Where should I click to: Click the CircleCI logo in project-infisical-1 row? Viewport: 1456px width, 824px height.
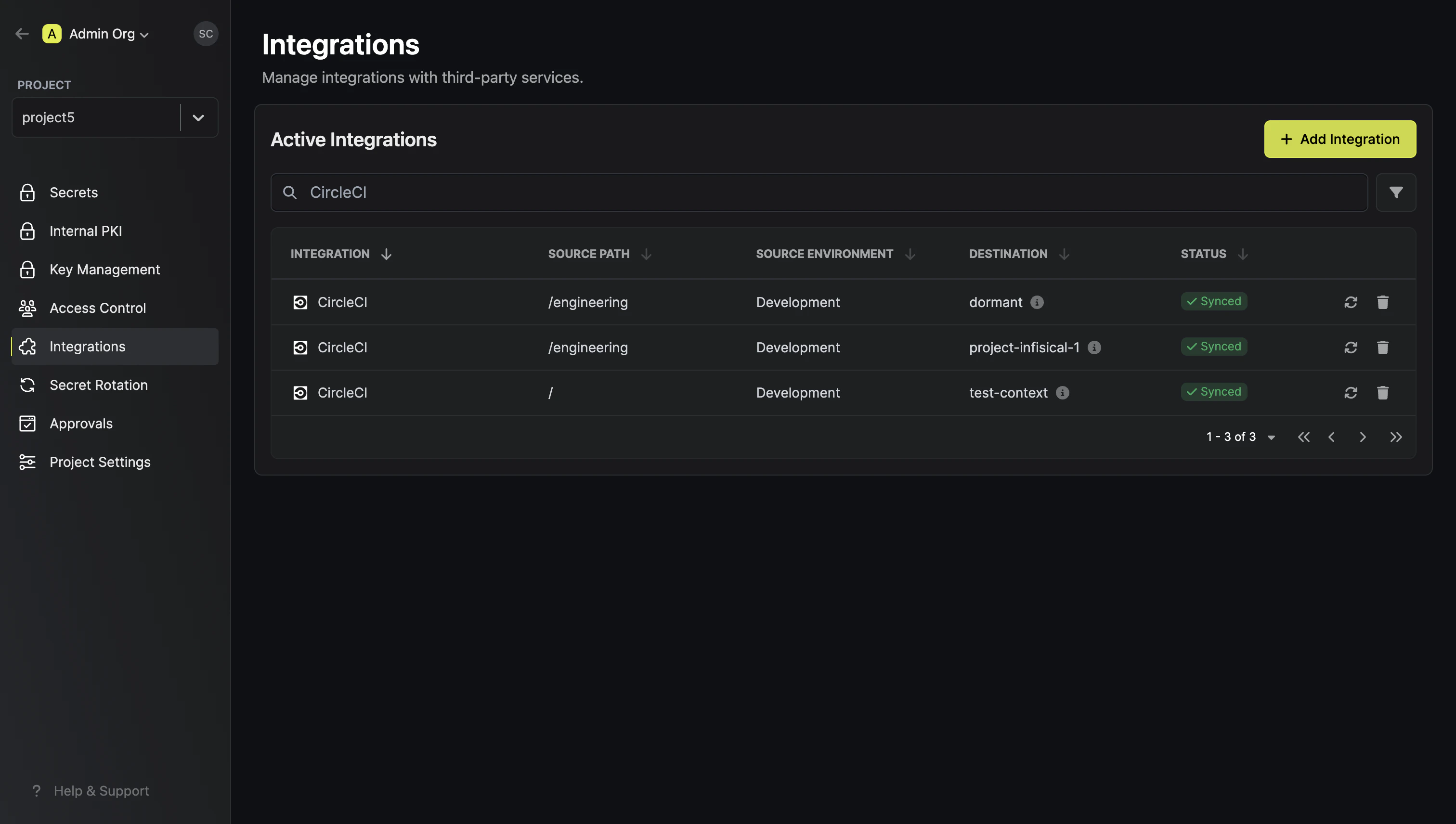pyautogui.click(x=300, y=348)
